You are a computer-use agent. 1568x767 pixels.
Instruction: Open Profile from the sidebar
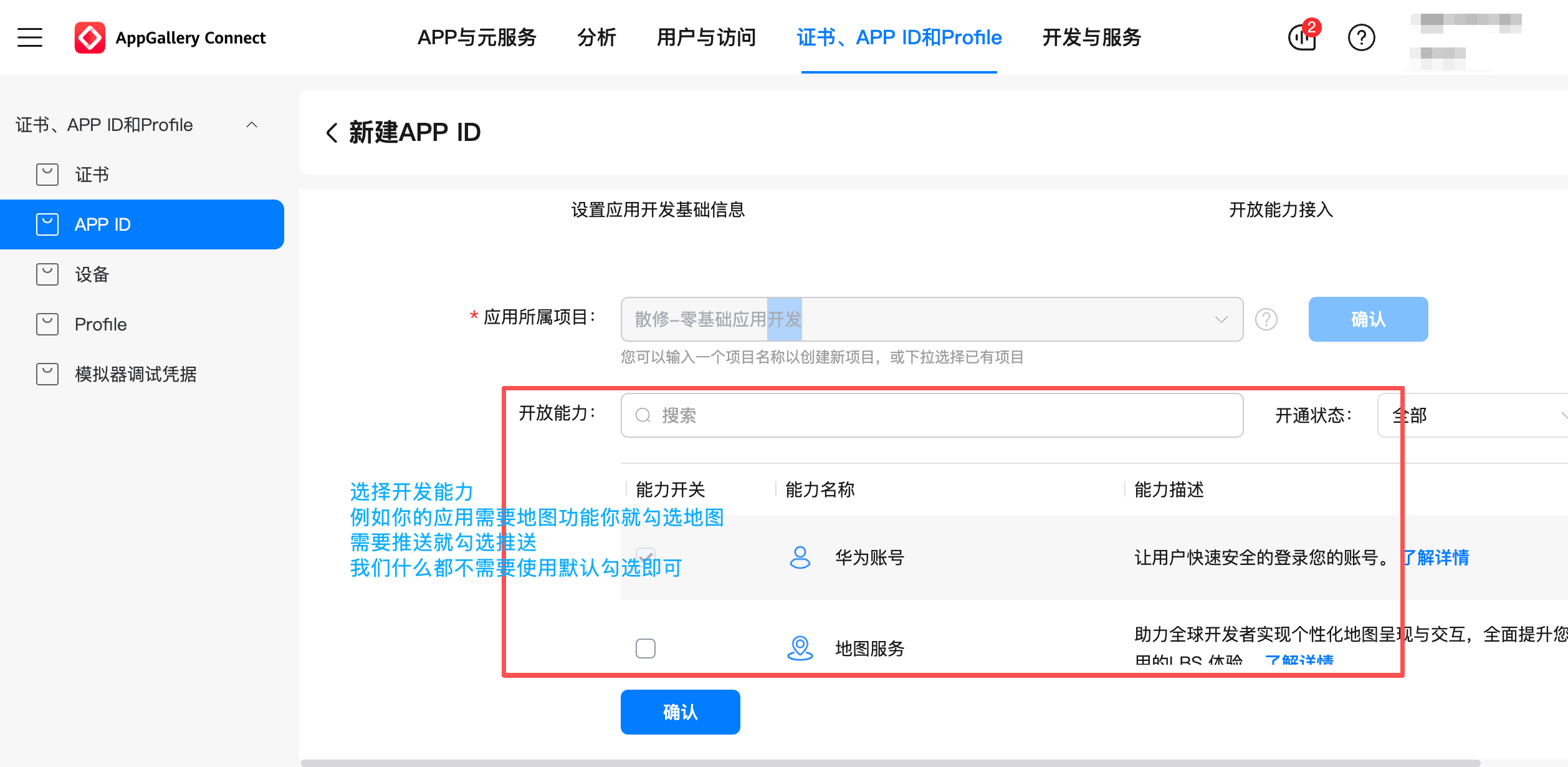tap(99, 324)
